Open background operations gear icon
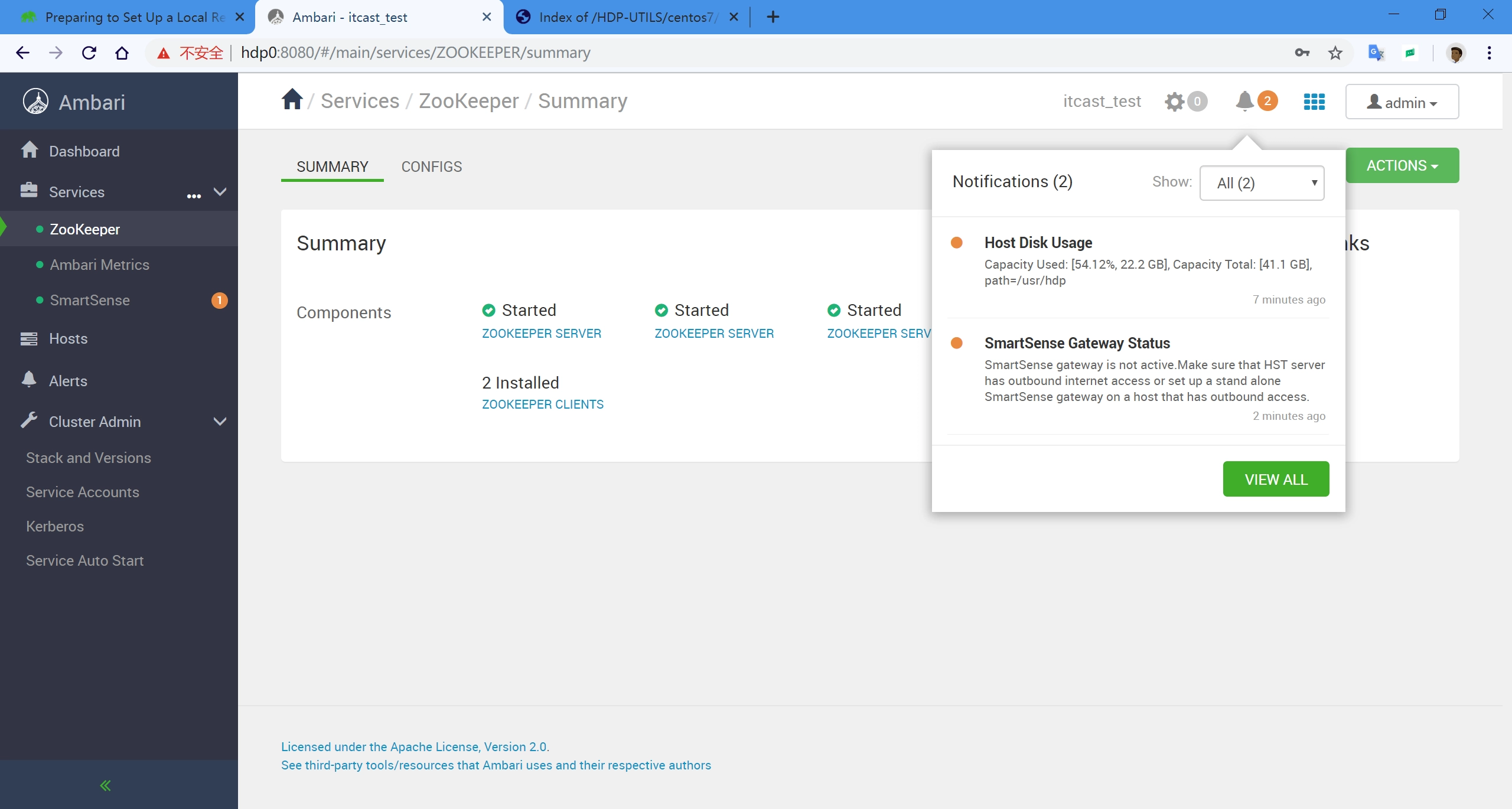The height and width of the screenshot is (809, 1512). pyautogui.click(x=1174, y=102)
